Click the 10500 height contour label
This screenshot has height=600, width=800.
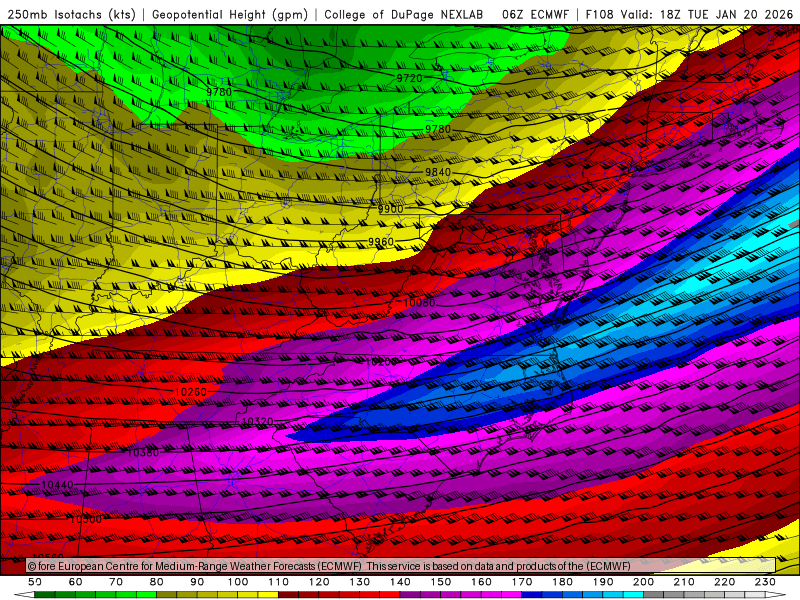click(86, 519)
